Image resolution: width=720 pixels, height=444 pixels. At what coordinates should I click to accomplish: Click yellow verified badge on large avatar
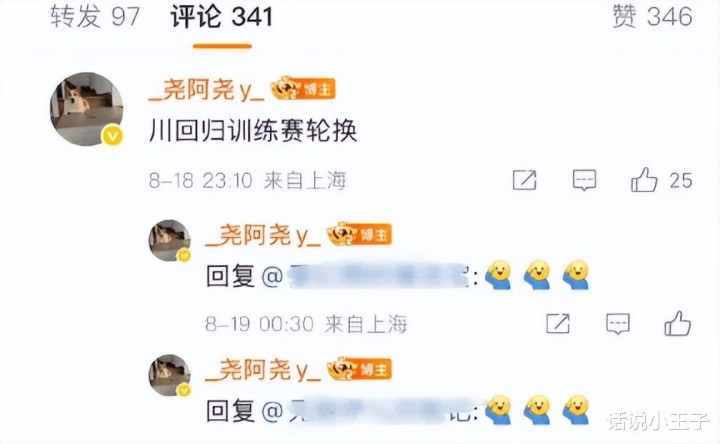point(112,136)
